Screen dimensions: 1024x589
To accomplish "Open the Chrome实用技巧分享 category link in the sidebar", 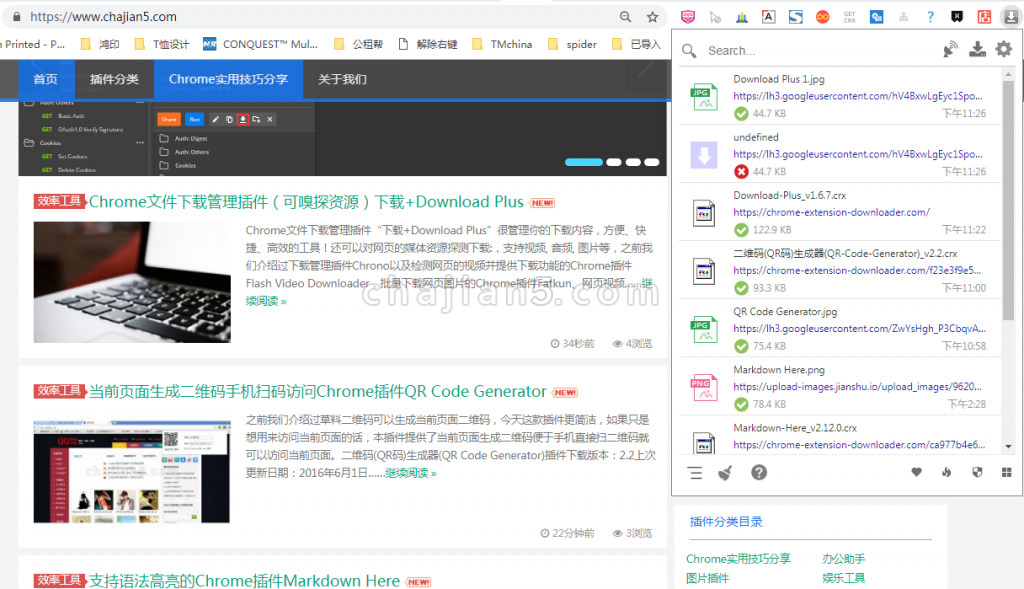I will [x=739, y=559].
